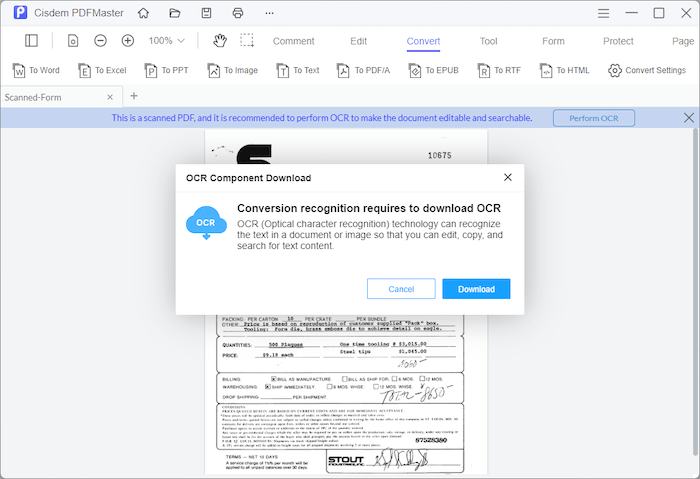Open Convert Settings gear option
This screenshot has width=700, height=479.
pyautogui.click(x=647, y=71)
